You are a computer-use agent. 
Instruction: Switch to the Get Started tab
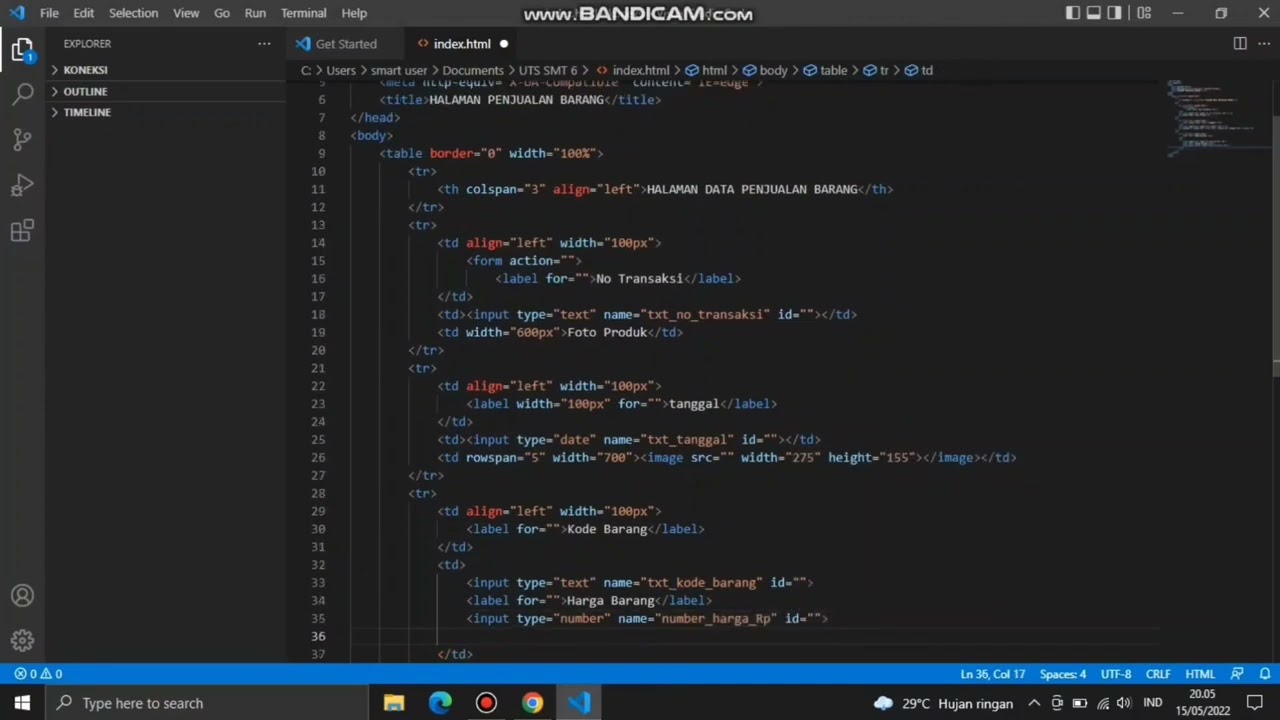click(346, 44)
